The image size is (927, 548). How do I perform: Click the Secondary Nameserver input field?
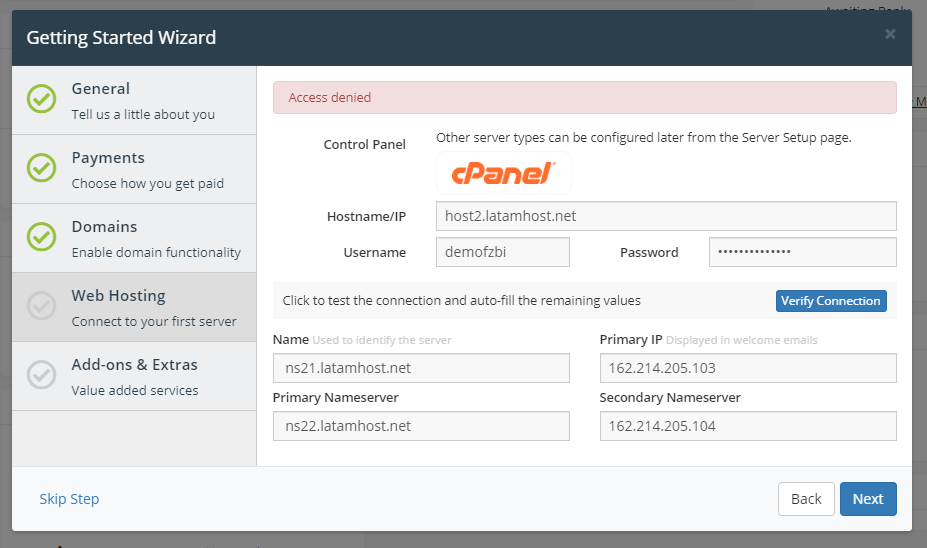point(748,426)
